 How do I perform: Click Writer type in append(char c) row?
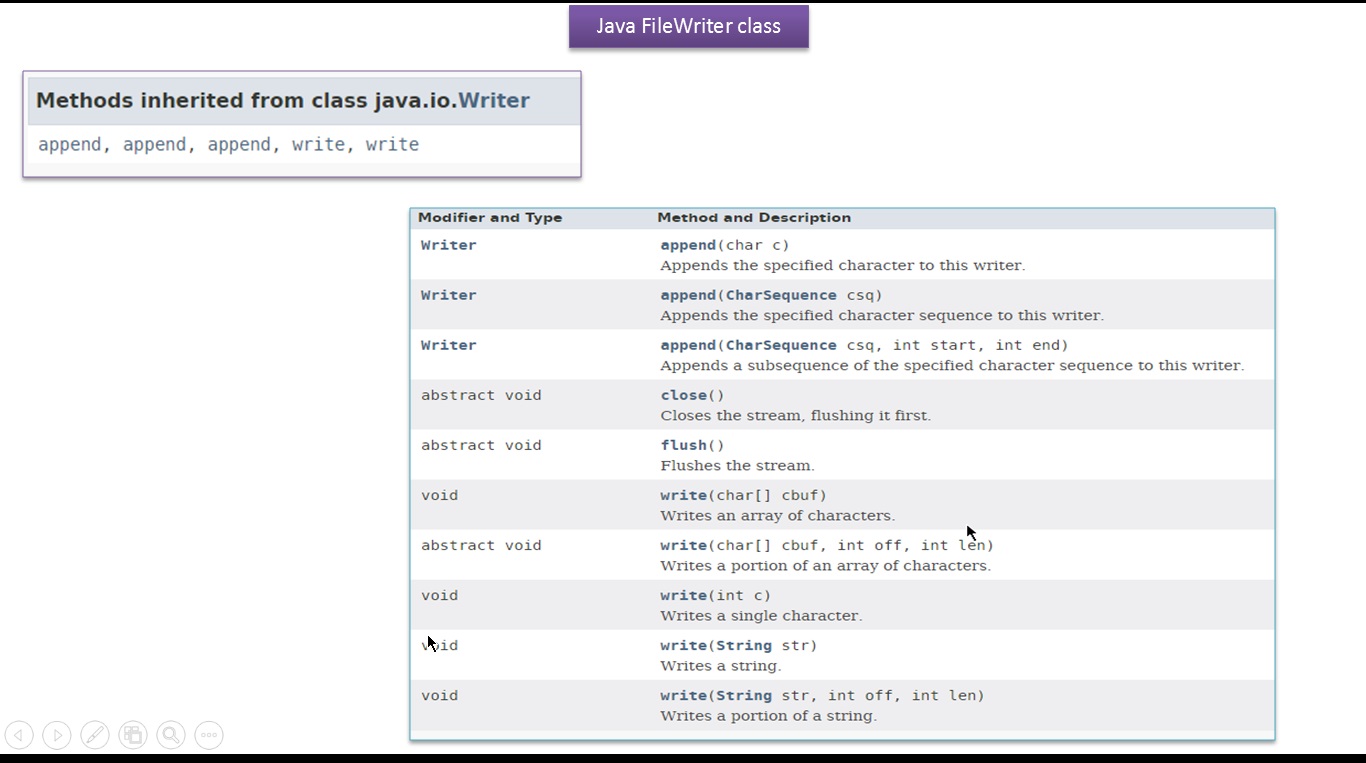pos(448,245)
